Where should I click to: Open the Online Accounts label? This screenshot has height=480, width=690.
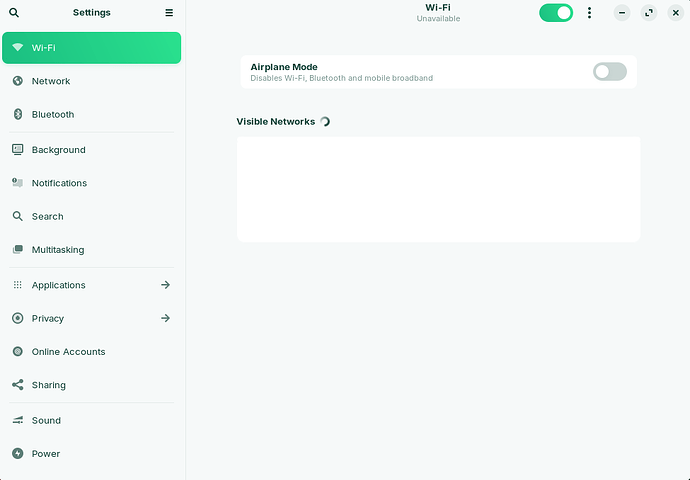point(69,352)
